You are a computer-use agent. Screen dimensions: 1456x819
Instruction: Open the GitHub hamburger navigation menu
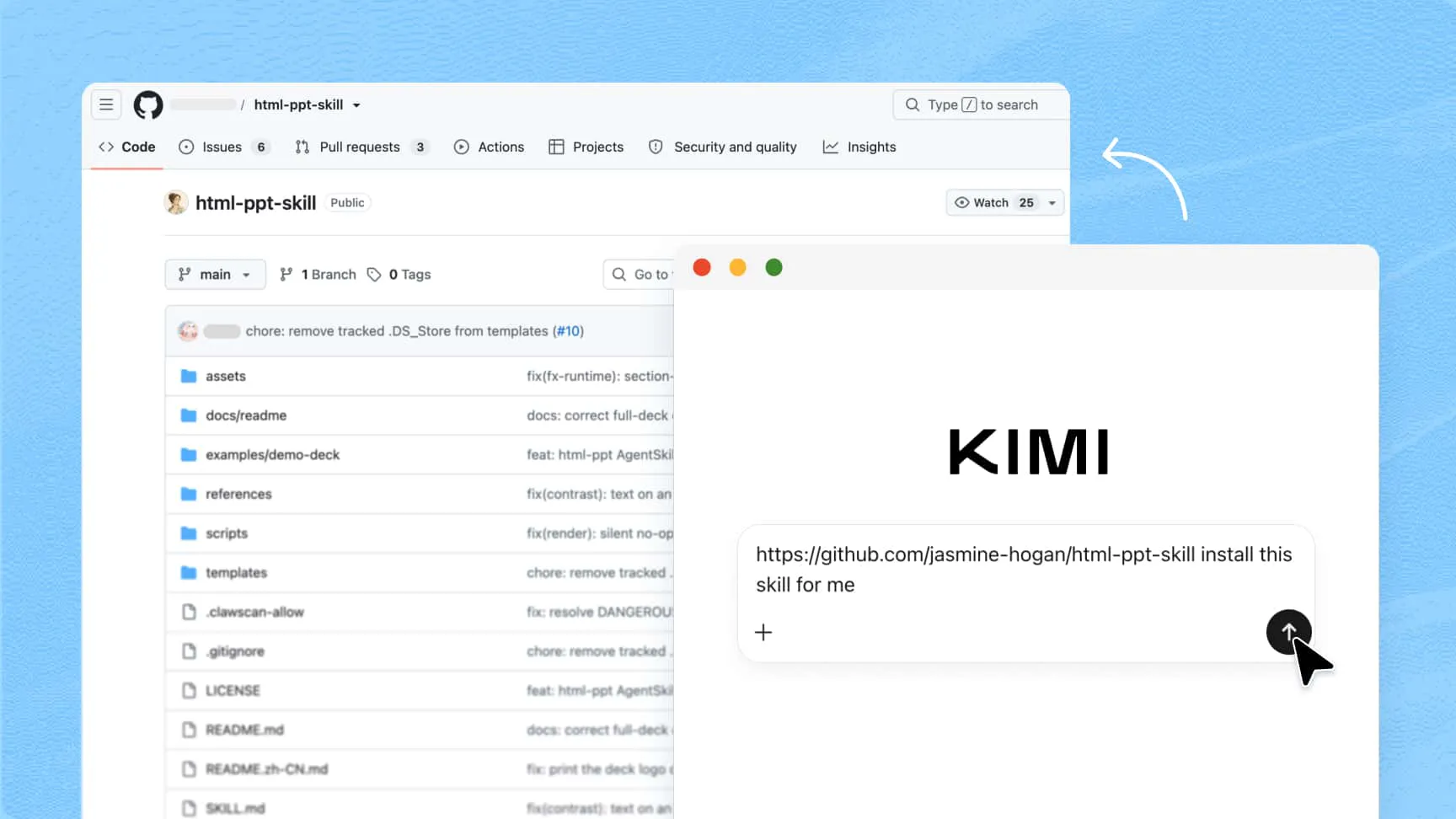tap(106, 104)
